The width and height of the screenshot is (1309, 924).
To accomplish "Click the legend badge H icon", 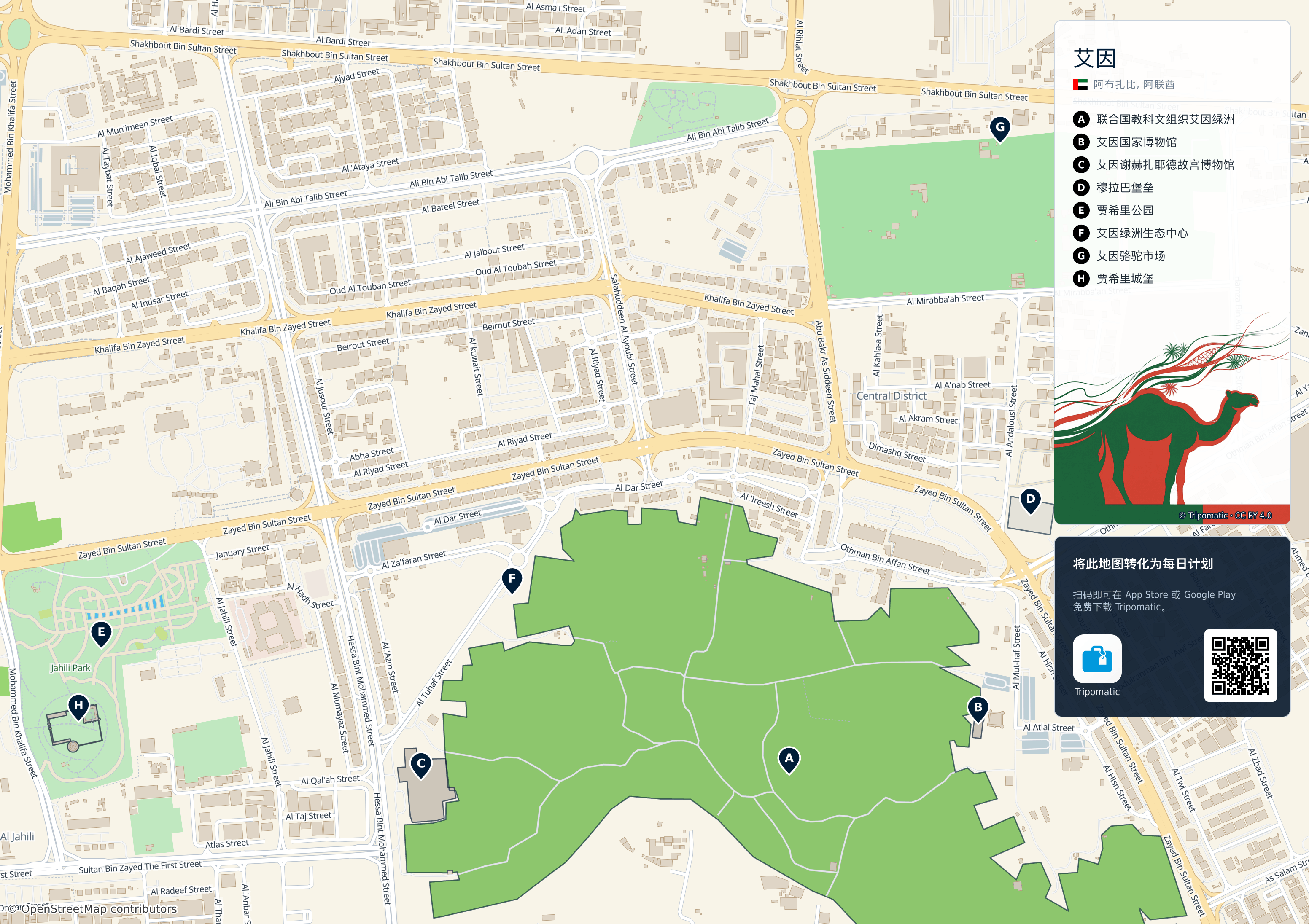I will coord(1081,279).
